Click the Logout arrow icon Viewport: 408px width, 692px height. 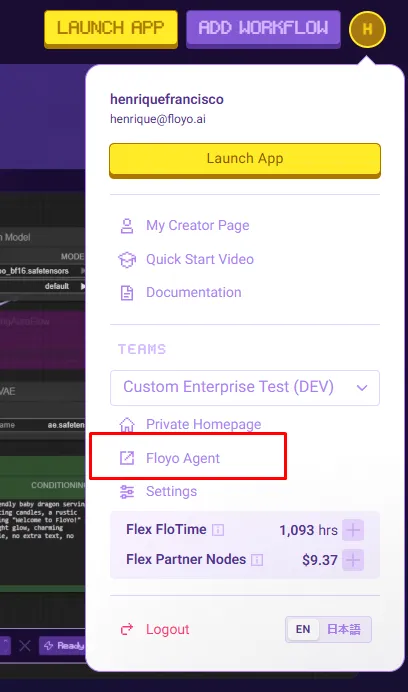[127, 629]
